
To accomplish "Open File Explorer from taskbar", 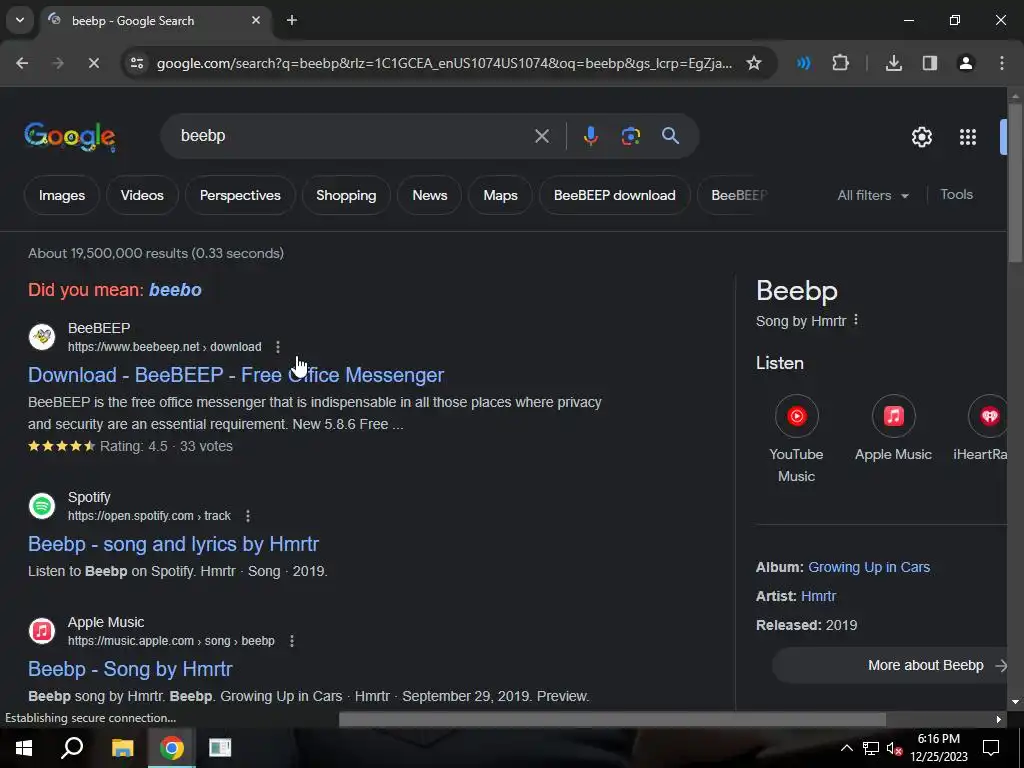I will tap(122, 748).
